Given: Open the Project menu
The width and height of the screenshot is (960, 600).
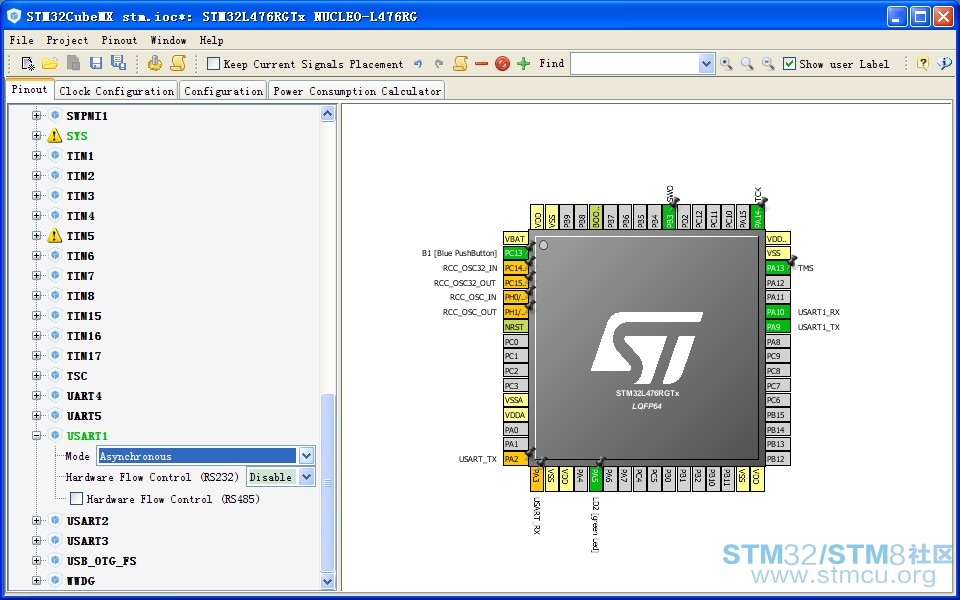Looking at the screenshot, I should [67, 40].
